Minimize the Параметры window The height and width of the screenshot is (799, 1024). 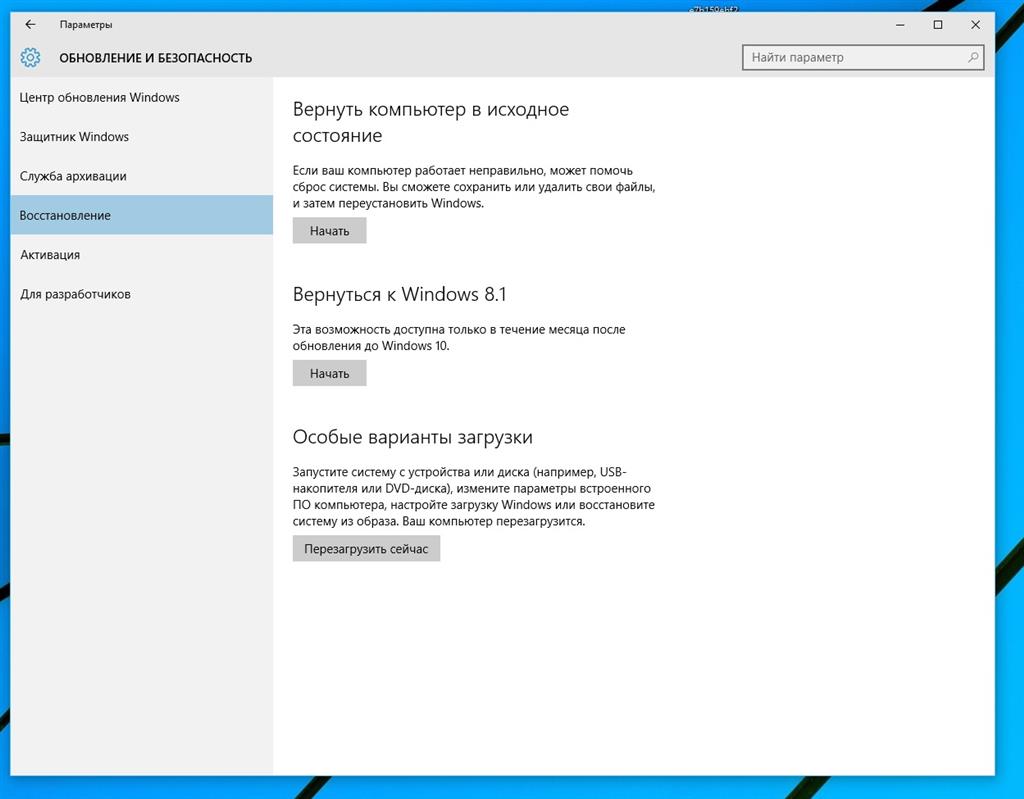click(x=900, y=25)
